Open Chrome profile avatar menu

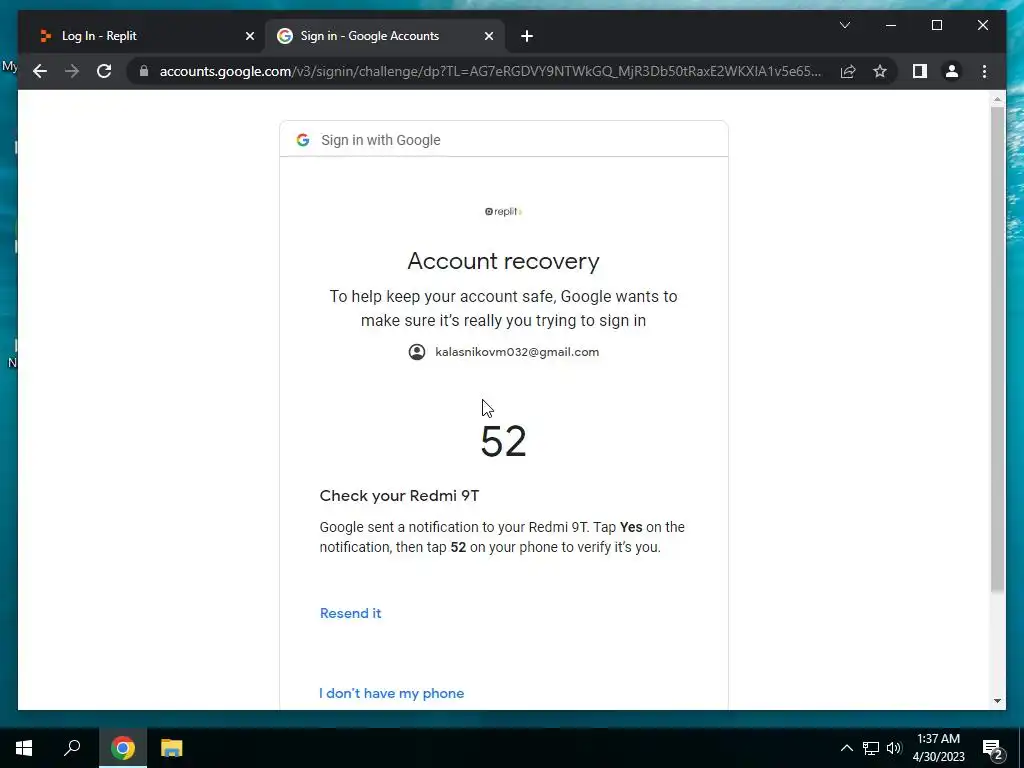tap(952, 71)
